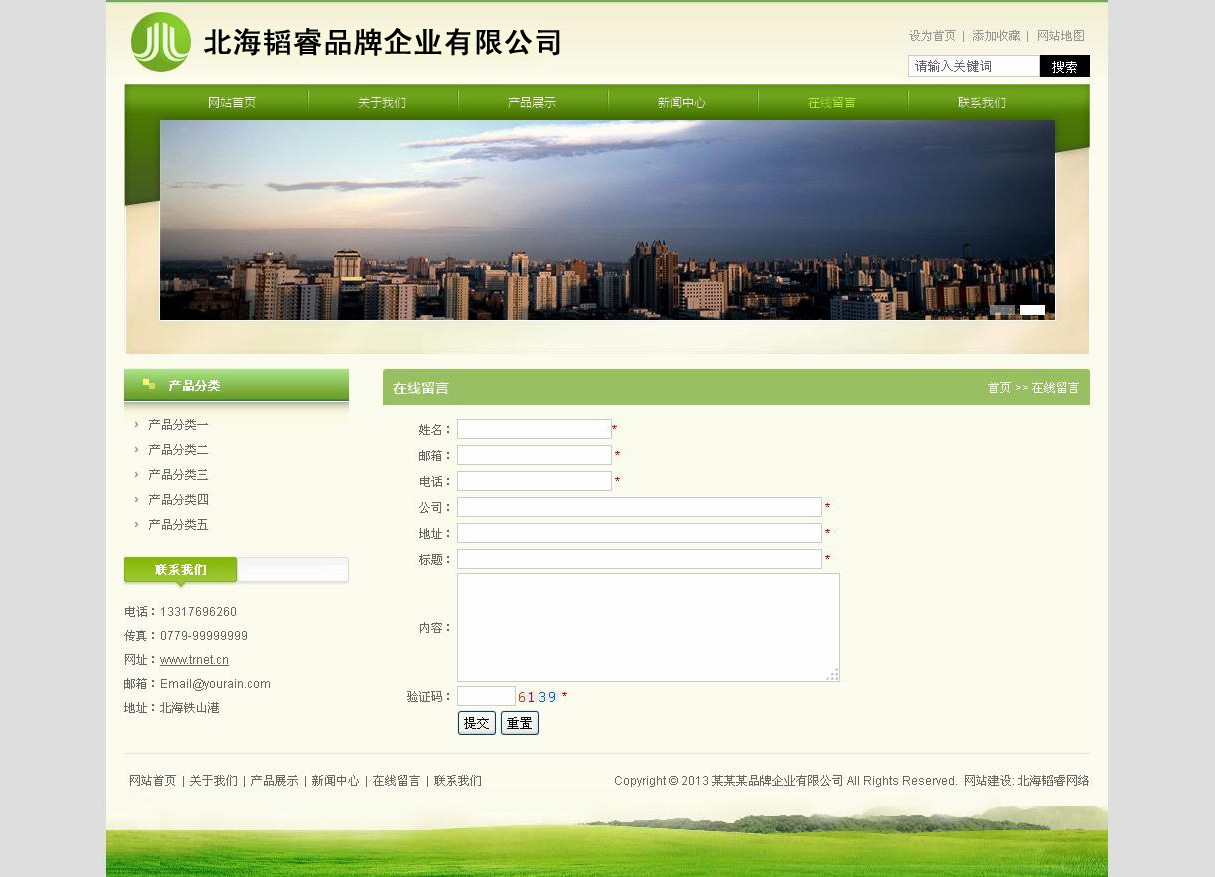Submit the form with 提交 button
Viewport: 1215px width, 877px height.
click(477, 723)
